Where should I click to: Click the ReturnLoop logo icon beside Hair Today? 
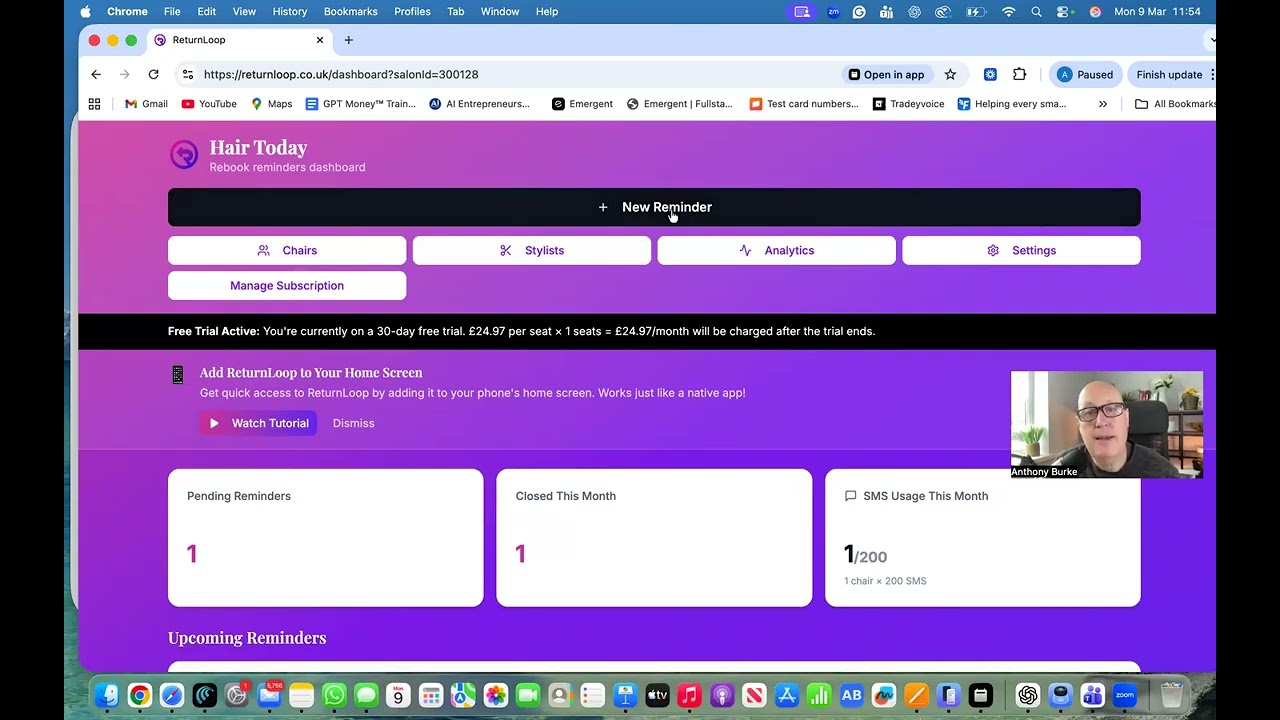(184, 154)
